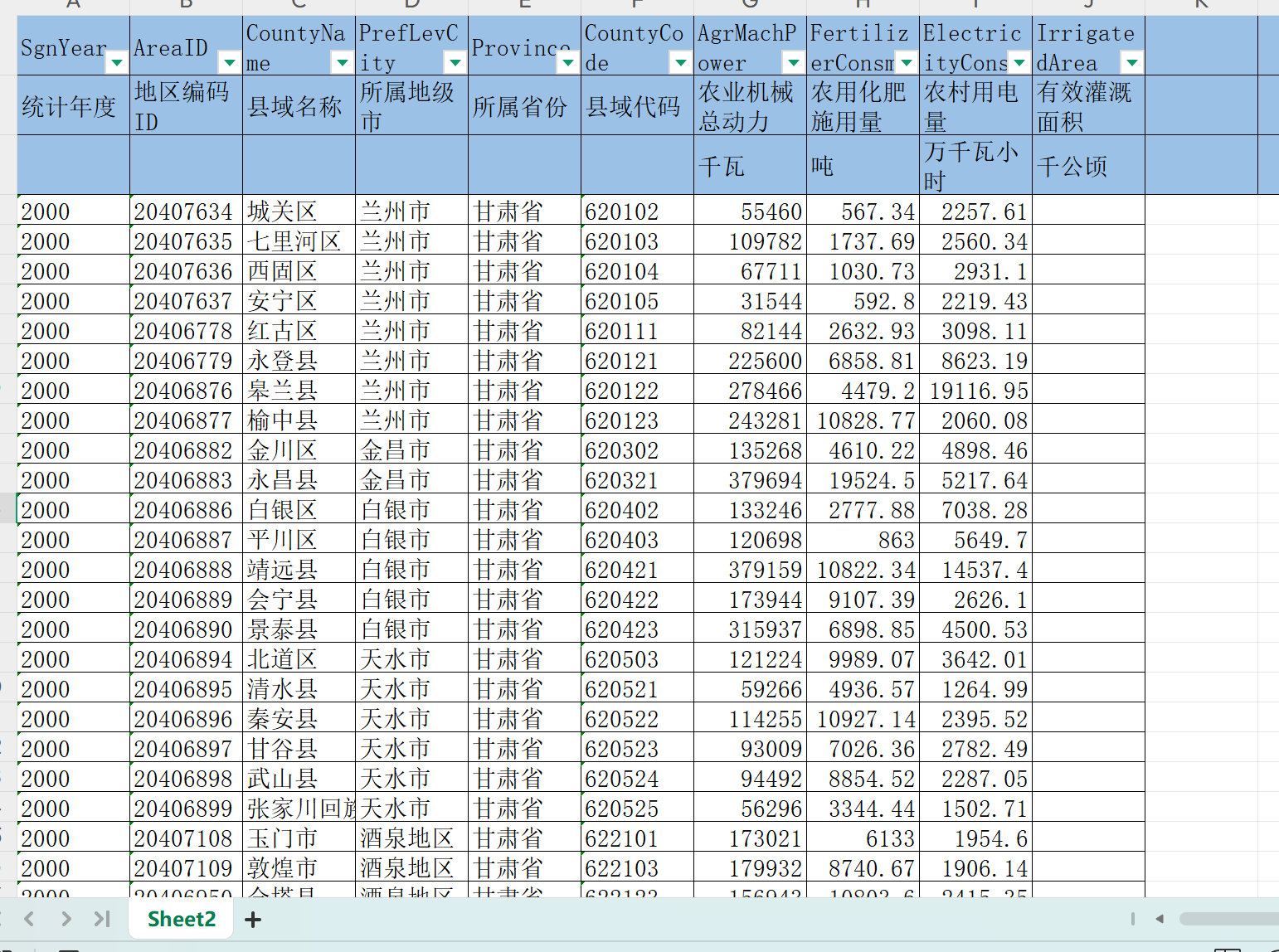
Task: Open the CountyCode filter dropdown
Action: (x=681, y=63)
